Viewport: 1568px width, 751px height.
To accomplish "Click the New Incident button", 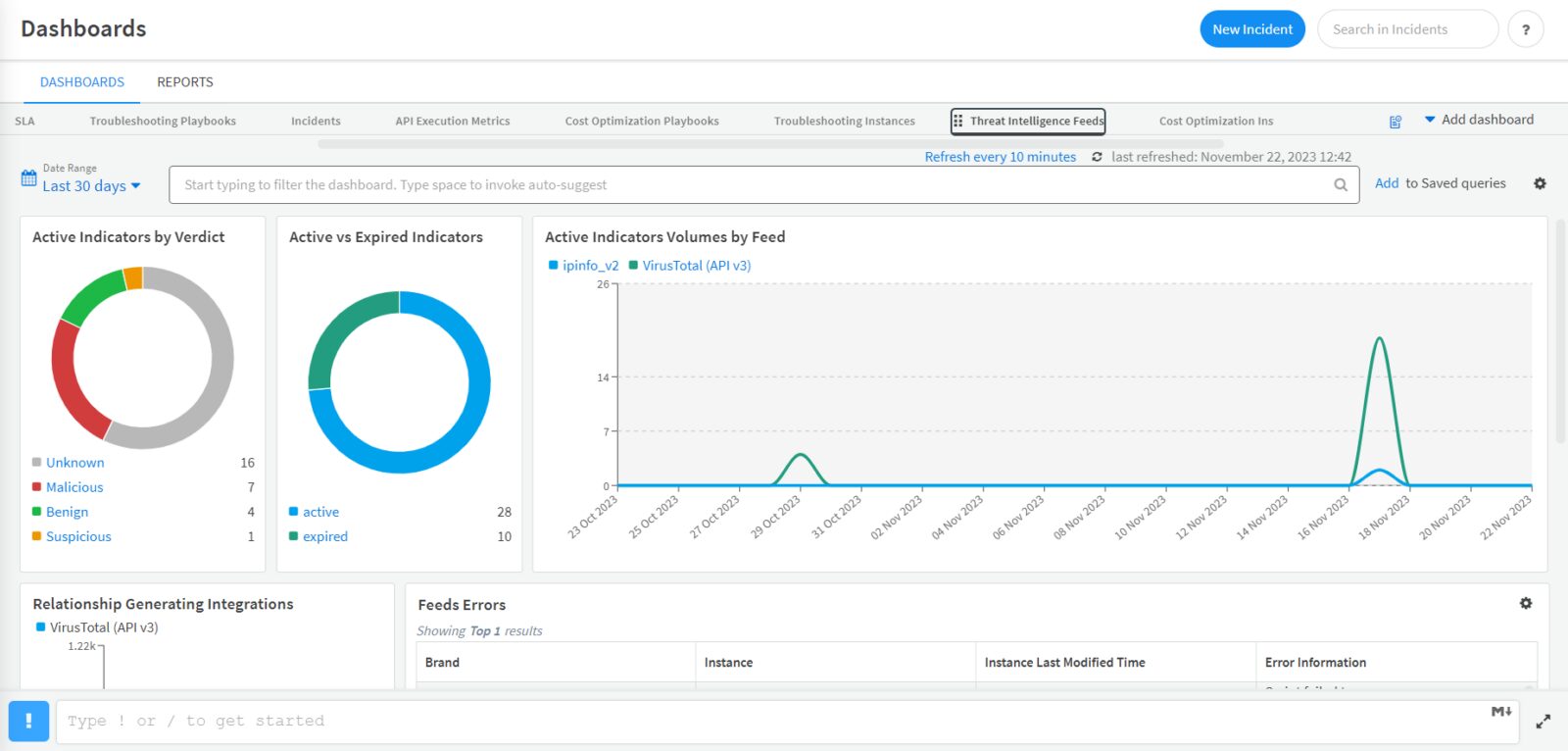I will click(1252, 29).
